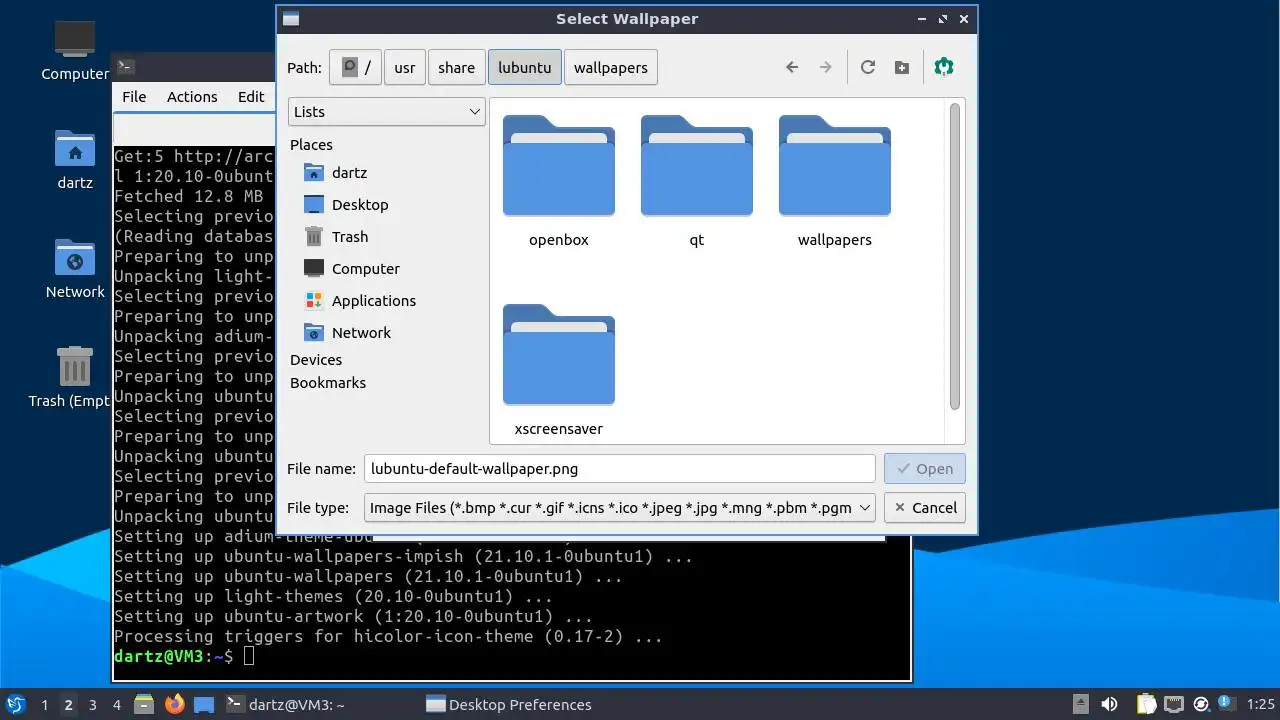The height and width of the screenshot is (720, 1280).
Task: Create a new folder
Action: 902,67
